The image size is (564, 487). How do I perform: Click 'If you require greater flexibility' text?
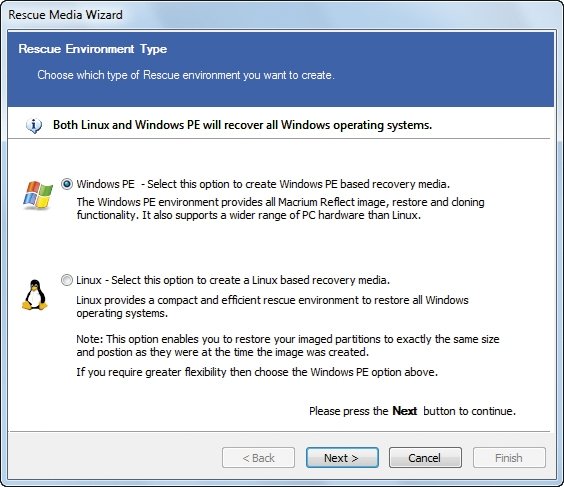257,372
